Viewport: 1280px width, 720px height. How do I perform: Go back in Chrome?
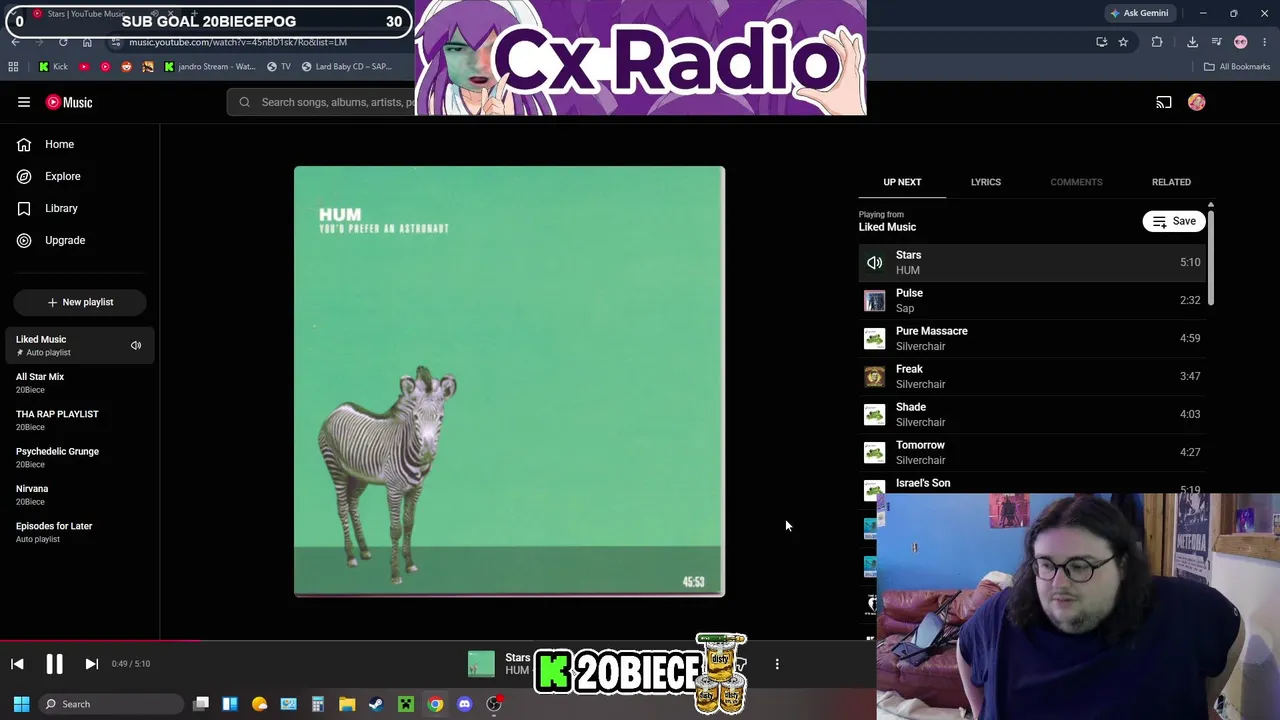[15, 42]
